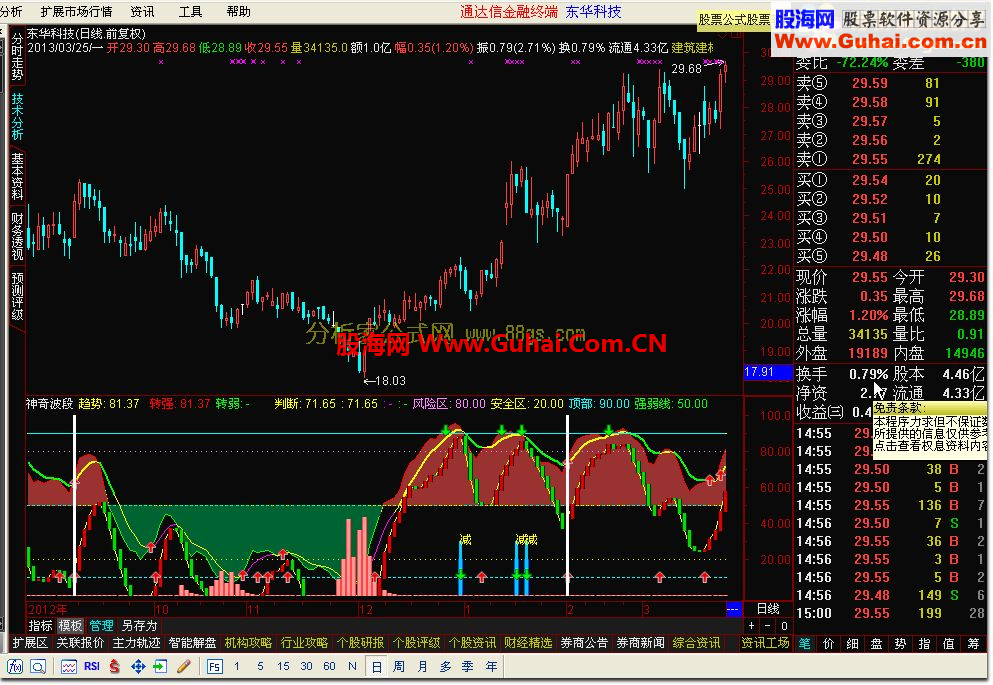Select the 盘 tab in quote panel

[x=876, y=643]
